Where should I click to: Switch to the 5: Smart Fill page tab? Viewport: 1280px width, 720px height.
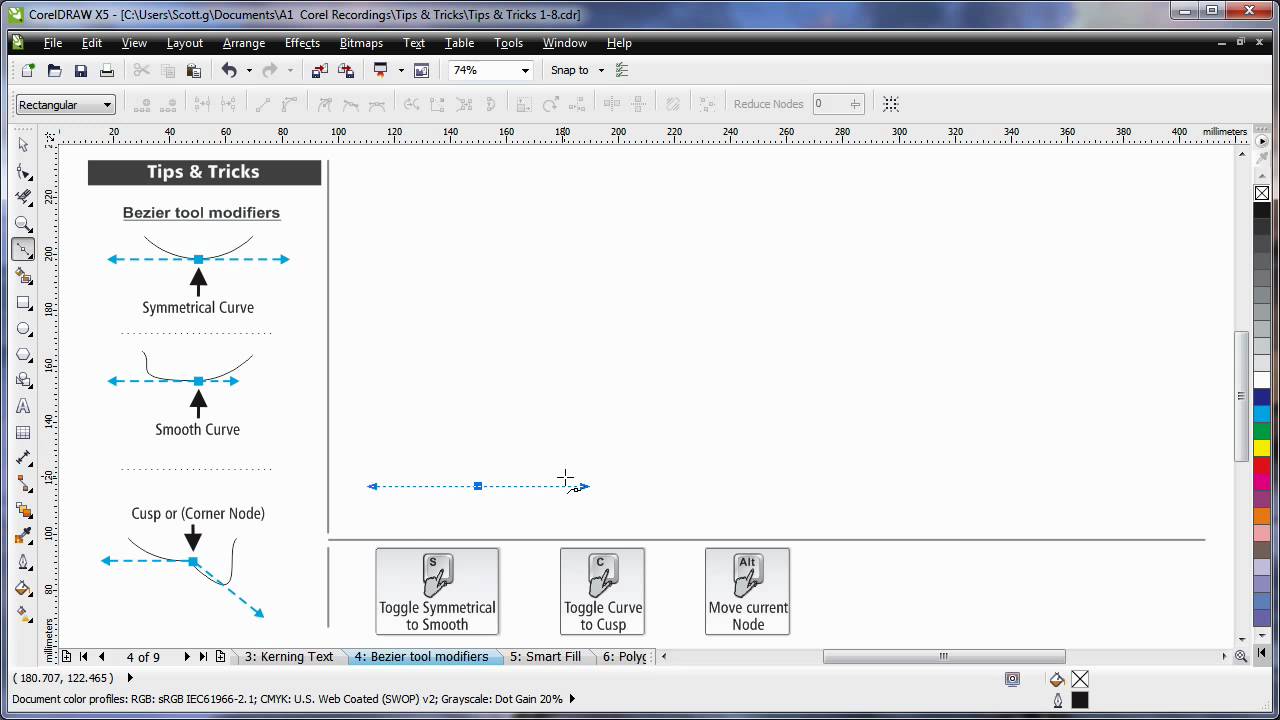[545, 657]
